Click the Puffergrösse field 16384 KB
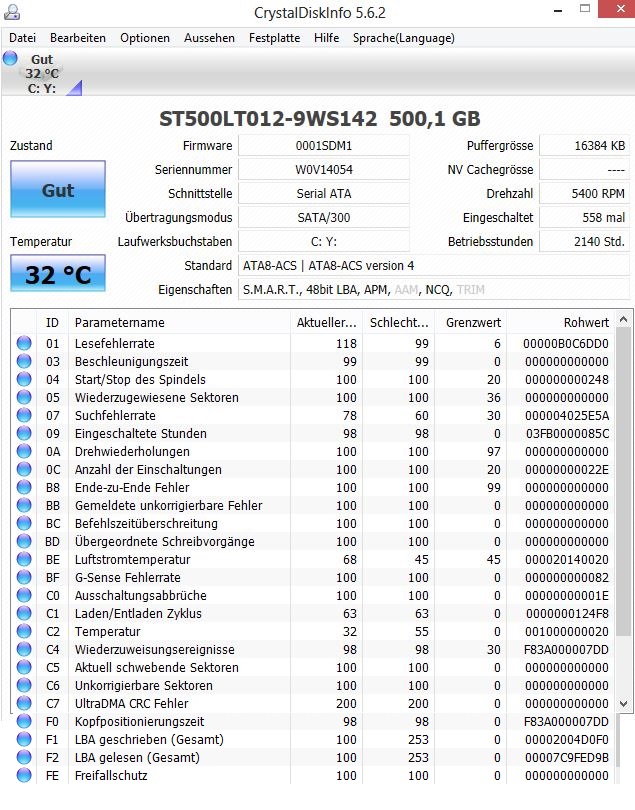 point(584,146)
